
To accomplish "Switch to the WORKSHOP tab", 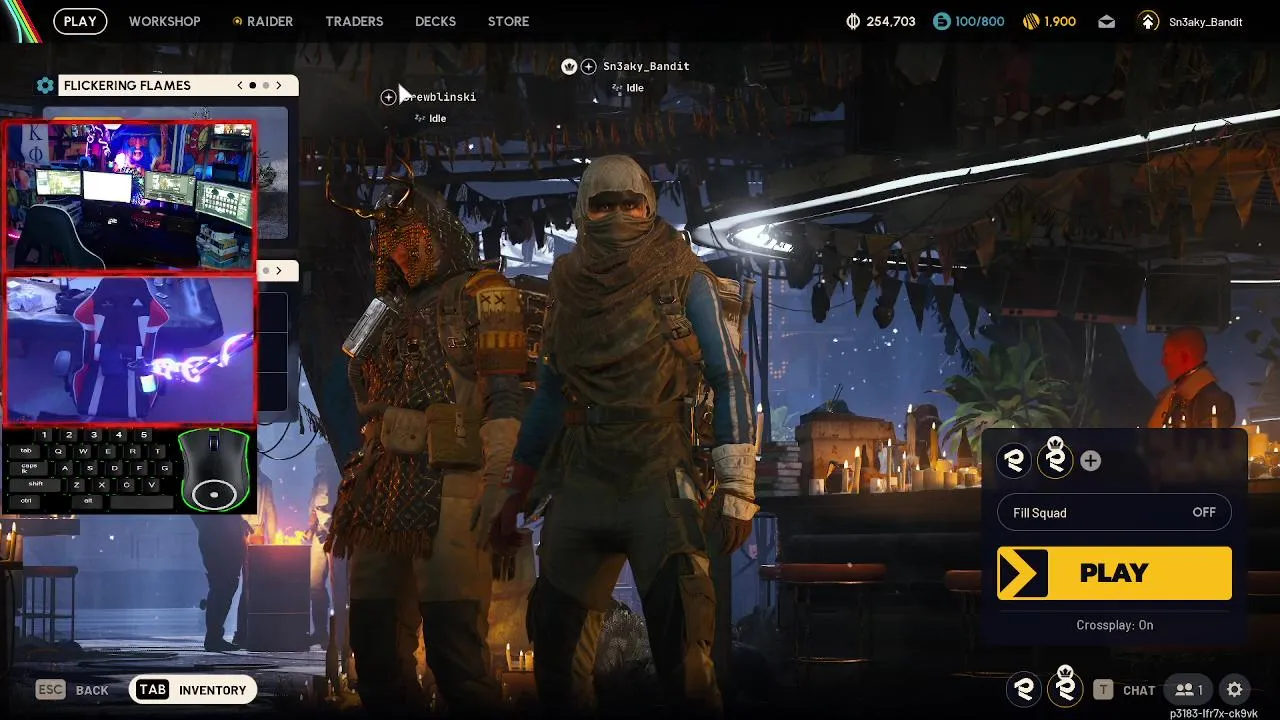I will 164,21.
